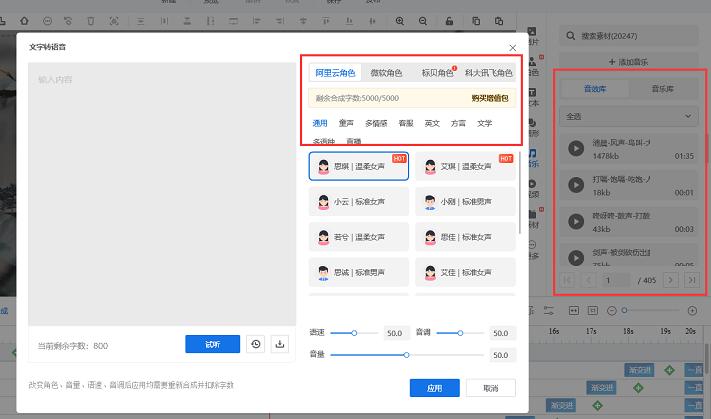
Task: Adjust the 音量 volume slider
Action: tap(406, 355)
